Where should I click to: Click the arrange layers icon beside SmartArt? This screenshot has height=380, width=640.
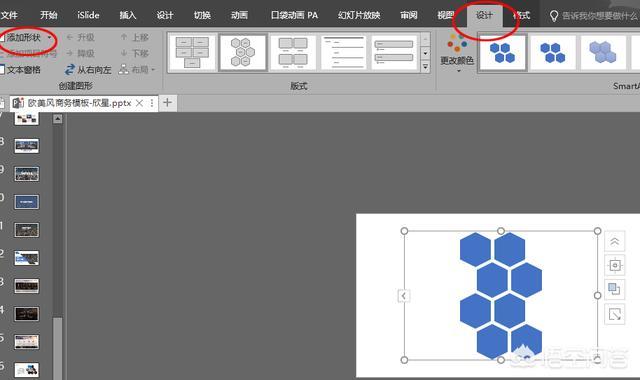pyautogui.click(x=614, y=289)
